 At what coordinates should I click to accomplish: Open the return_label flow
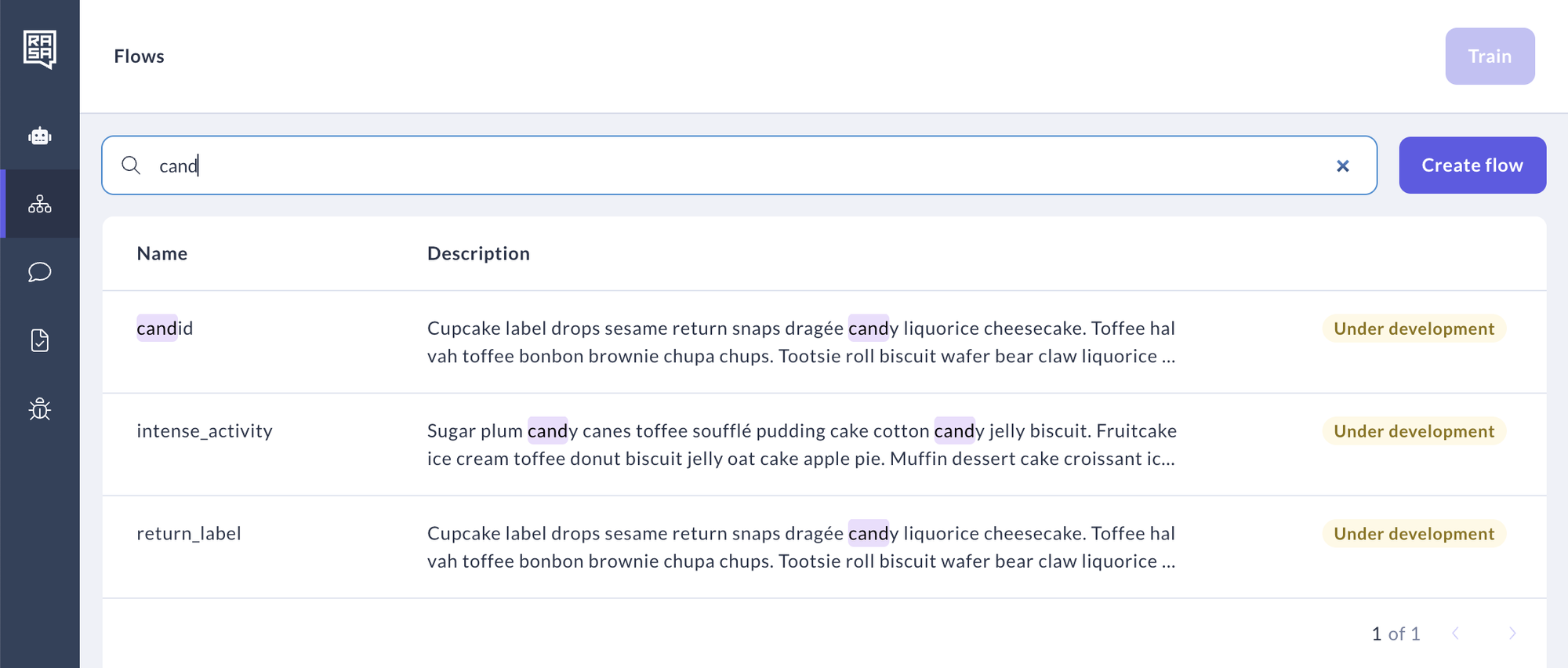point(189,534)
